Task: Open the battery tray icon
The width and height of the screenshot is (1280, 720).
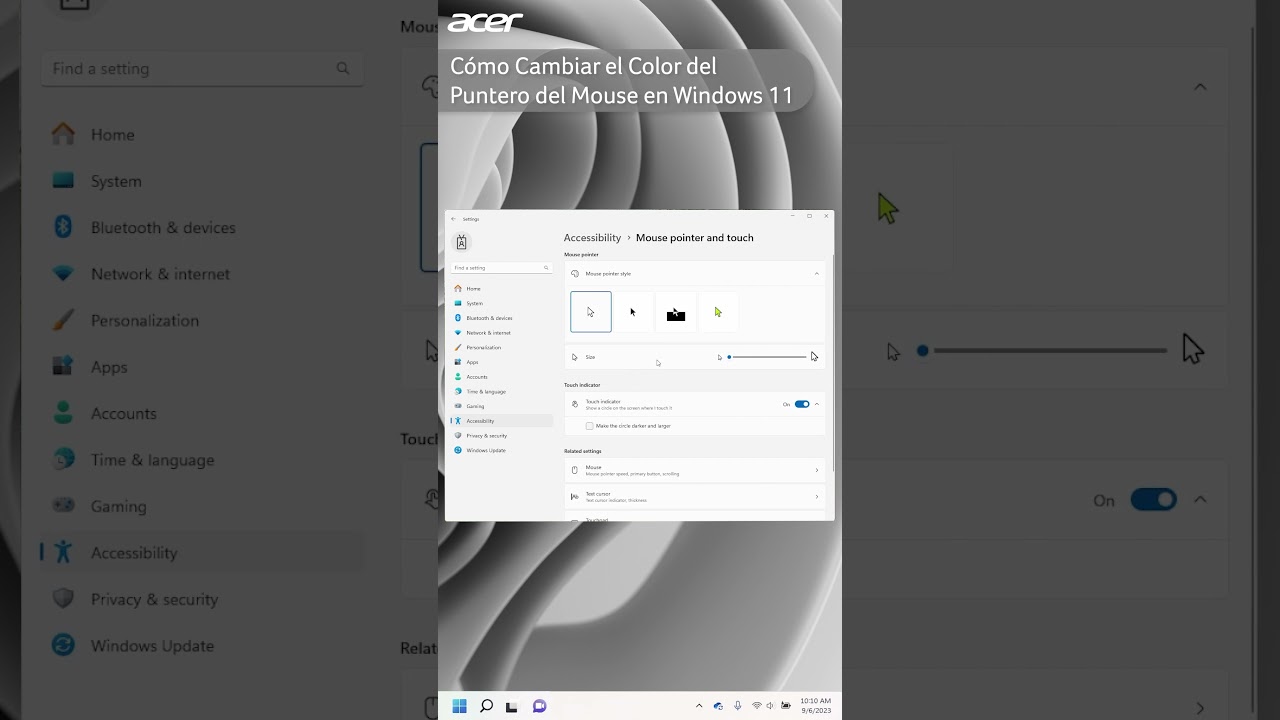Action: point(785,706)
